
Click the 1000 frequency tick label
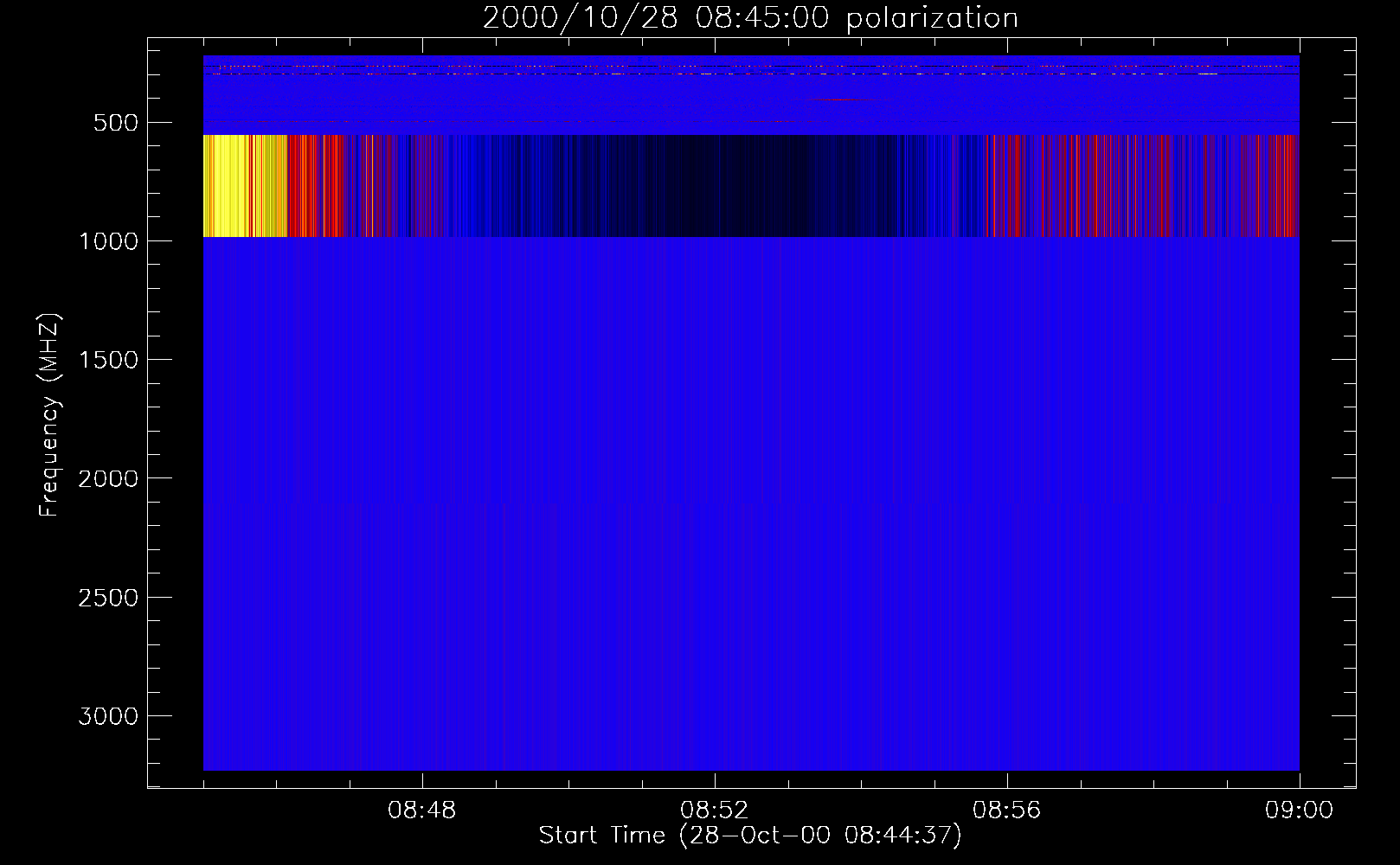[108, 241]
